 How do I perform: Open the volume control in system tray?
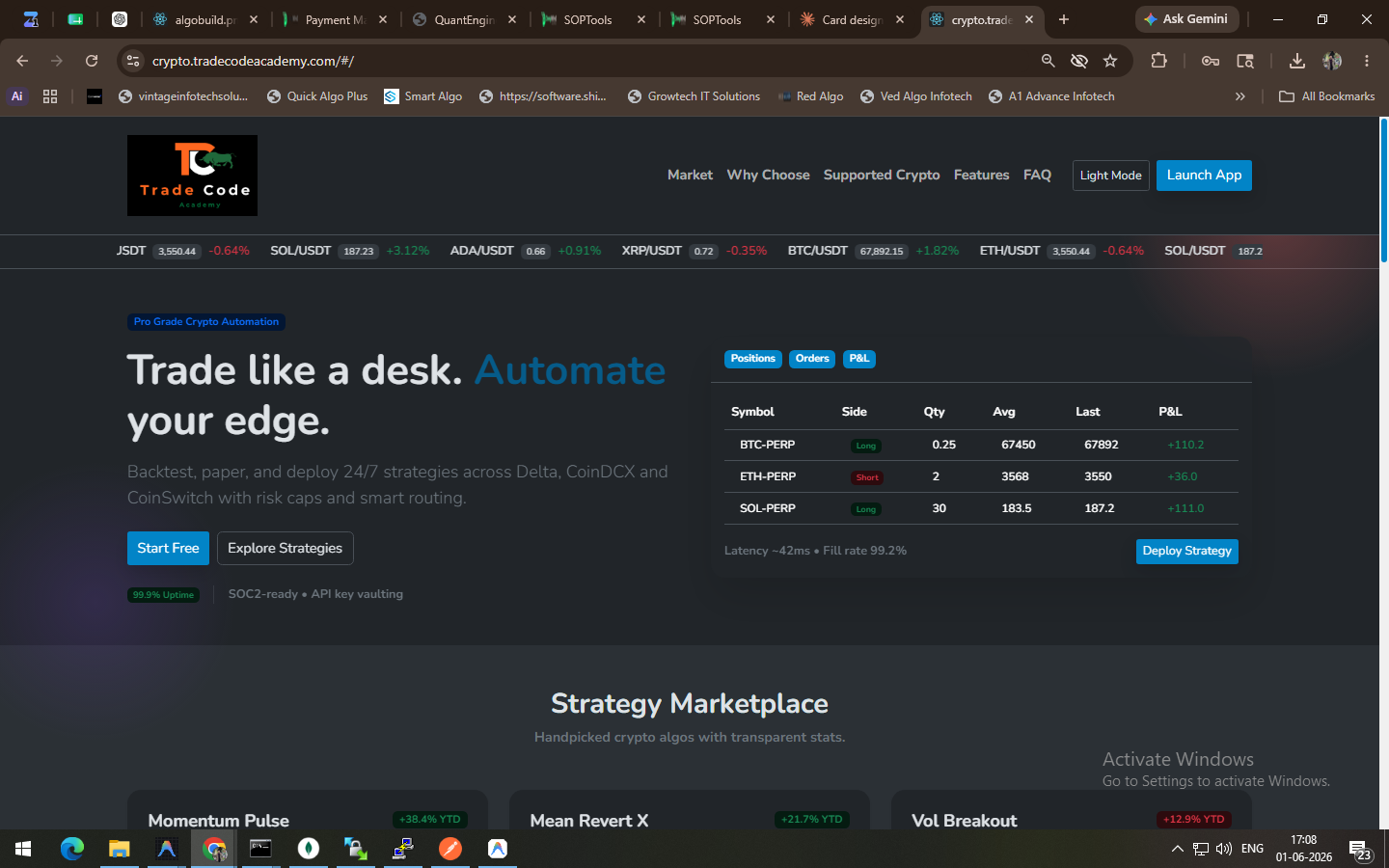(1224, 849)
